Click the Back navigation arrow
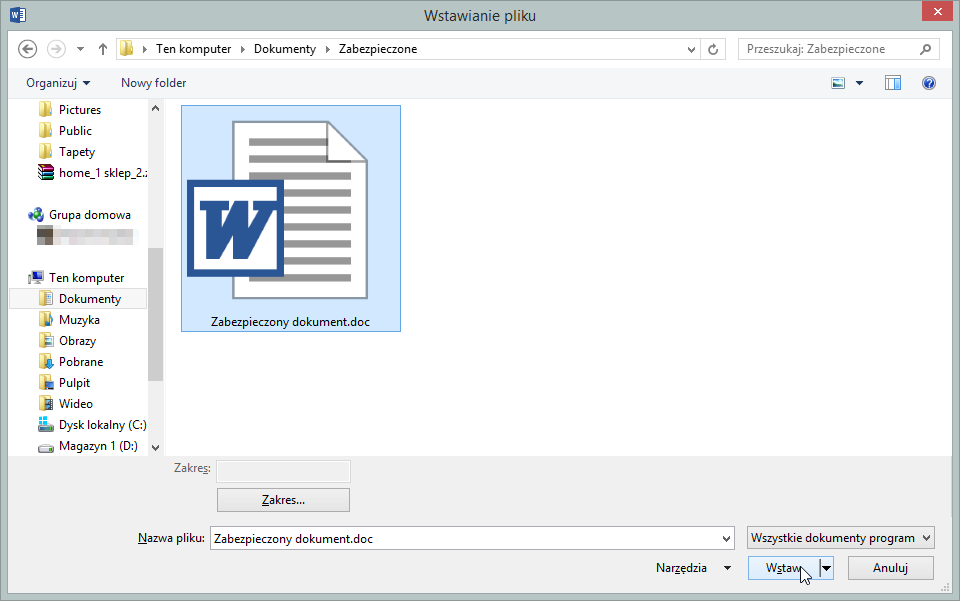Viewport: 960px width, 601px height. (x=28, y=49)
